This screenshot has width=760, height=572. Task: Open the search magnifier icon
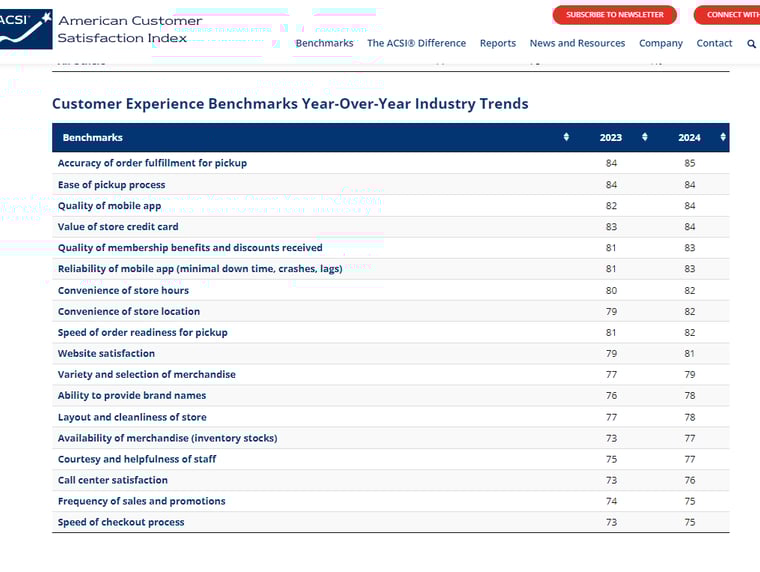point(751,44)
